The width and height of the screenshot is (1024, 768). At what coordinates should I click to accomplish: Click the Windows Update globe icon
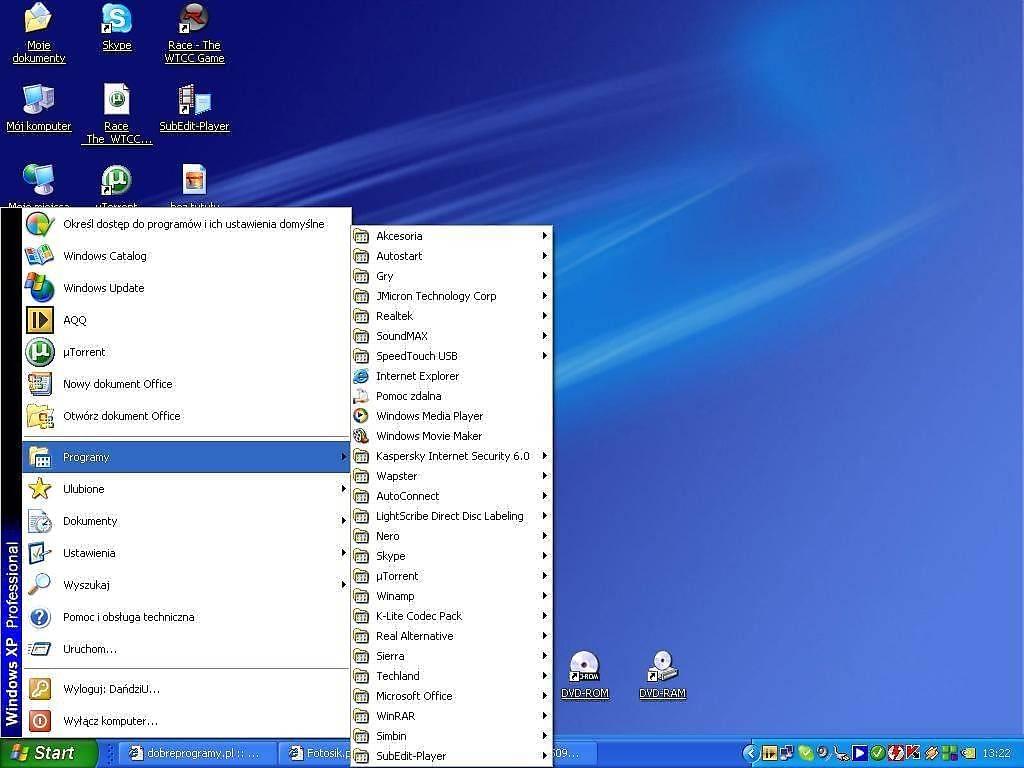[40, 288]
